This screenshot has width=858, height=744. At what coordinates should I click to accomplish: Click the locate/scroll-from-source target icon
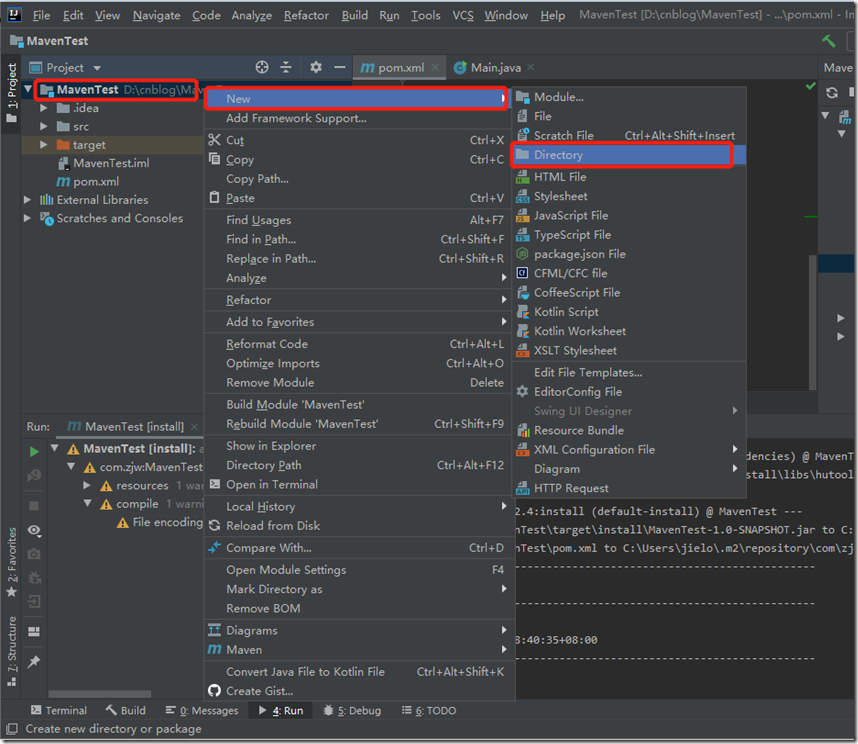tap(262, 67)
